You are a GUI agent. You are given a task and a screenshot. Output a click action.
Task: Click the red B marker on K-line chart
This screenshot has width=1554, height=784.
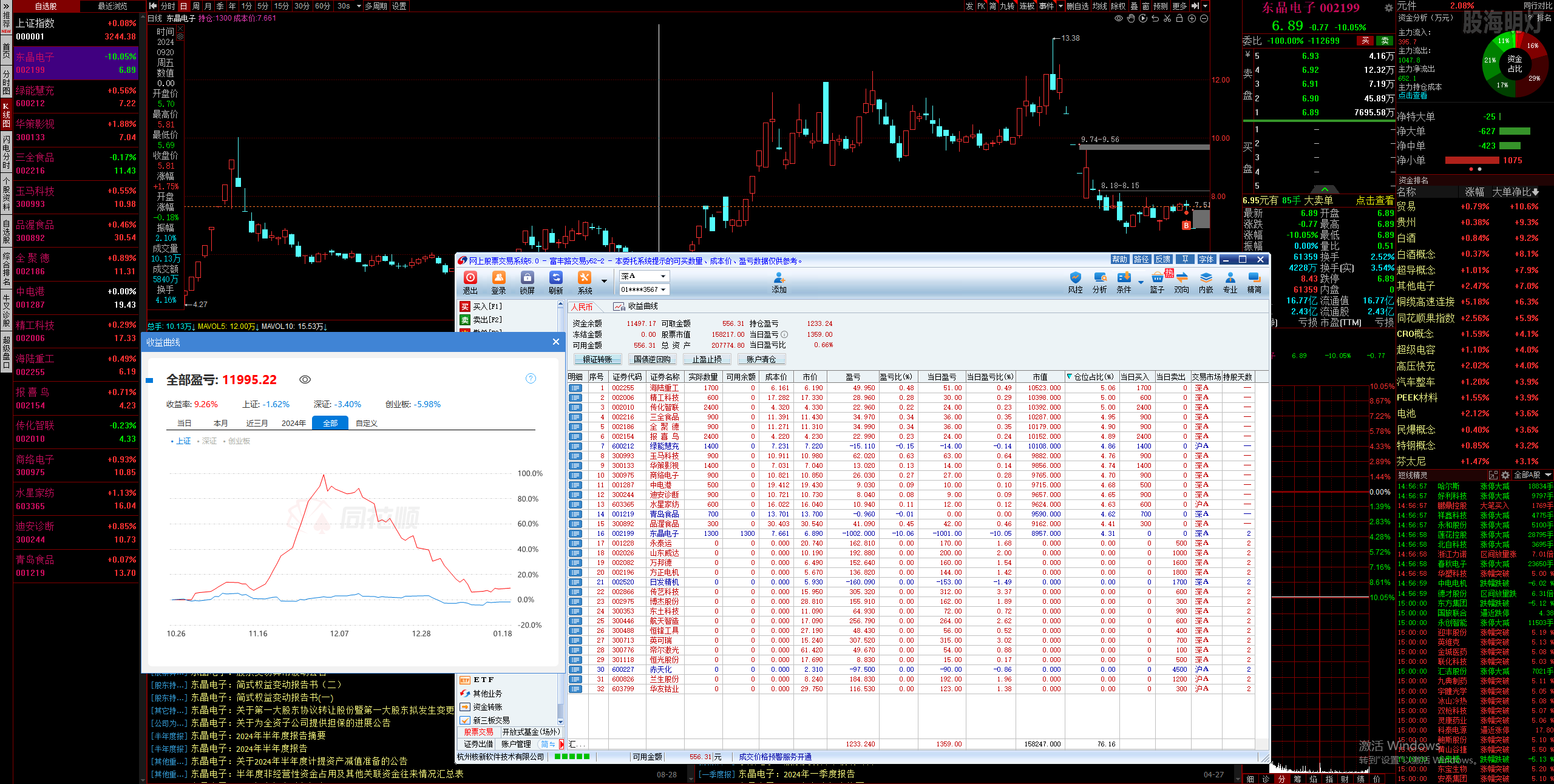[x=1186, y=225]
